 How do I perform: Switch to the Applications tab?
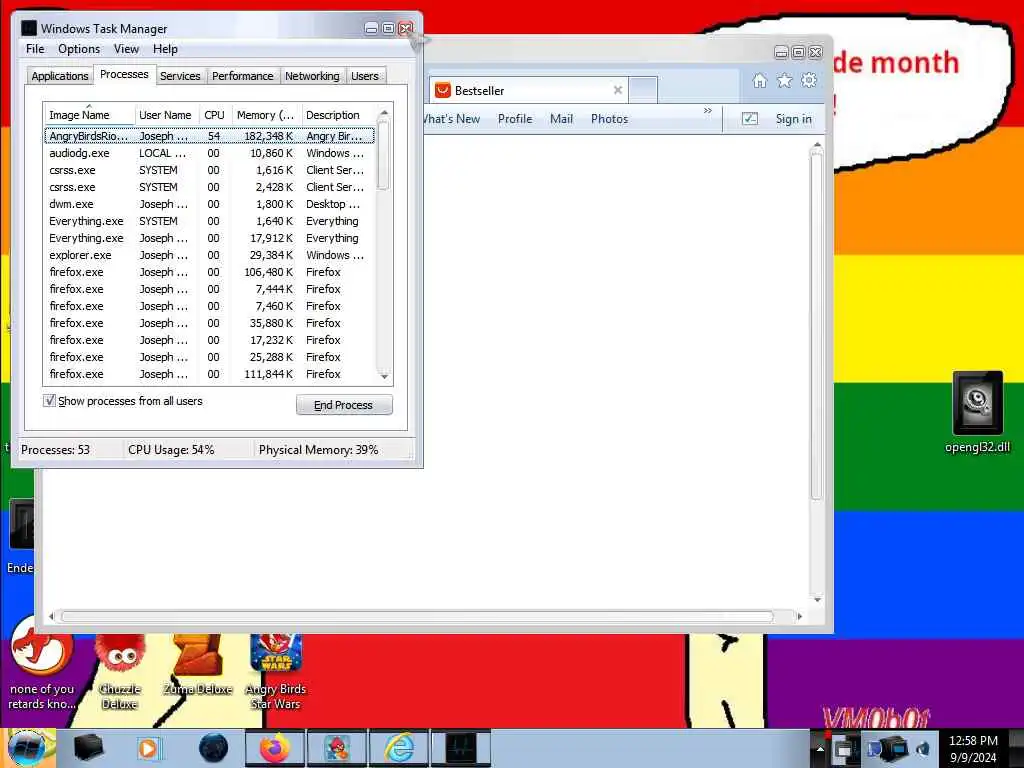point(59,76)
